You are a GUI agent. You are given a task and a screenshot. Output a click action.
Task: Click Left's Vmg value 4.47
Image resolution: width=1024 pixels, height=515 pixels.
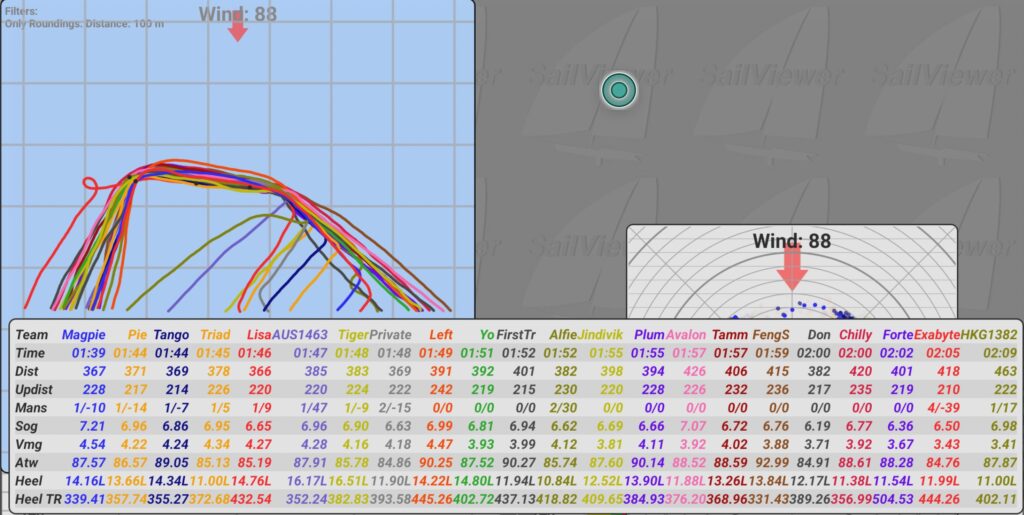click(x=439, y=445)
